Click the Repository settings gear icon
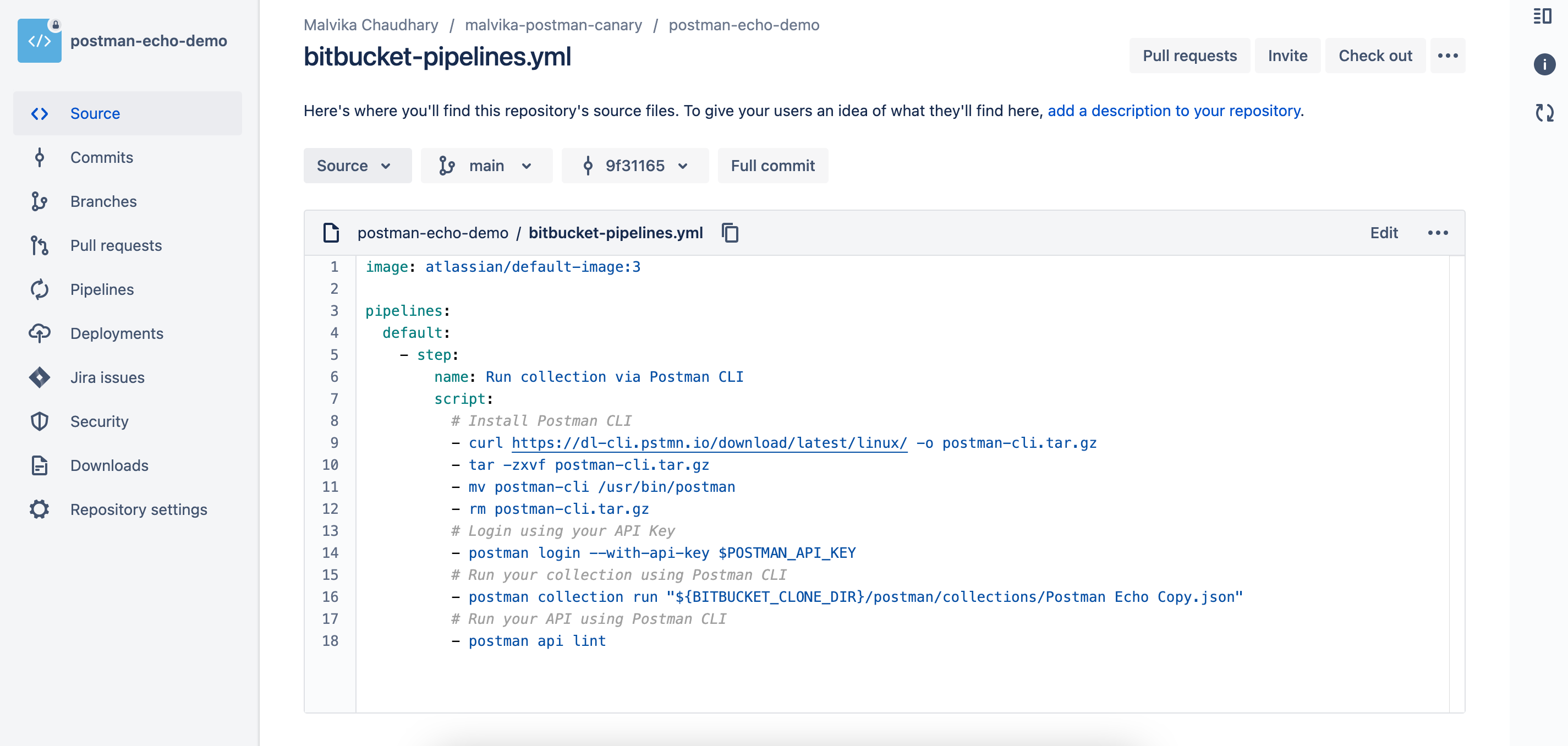1568x746 pixels. click(x=40, y=509)
